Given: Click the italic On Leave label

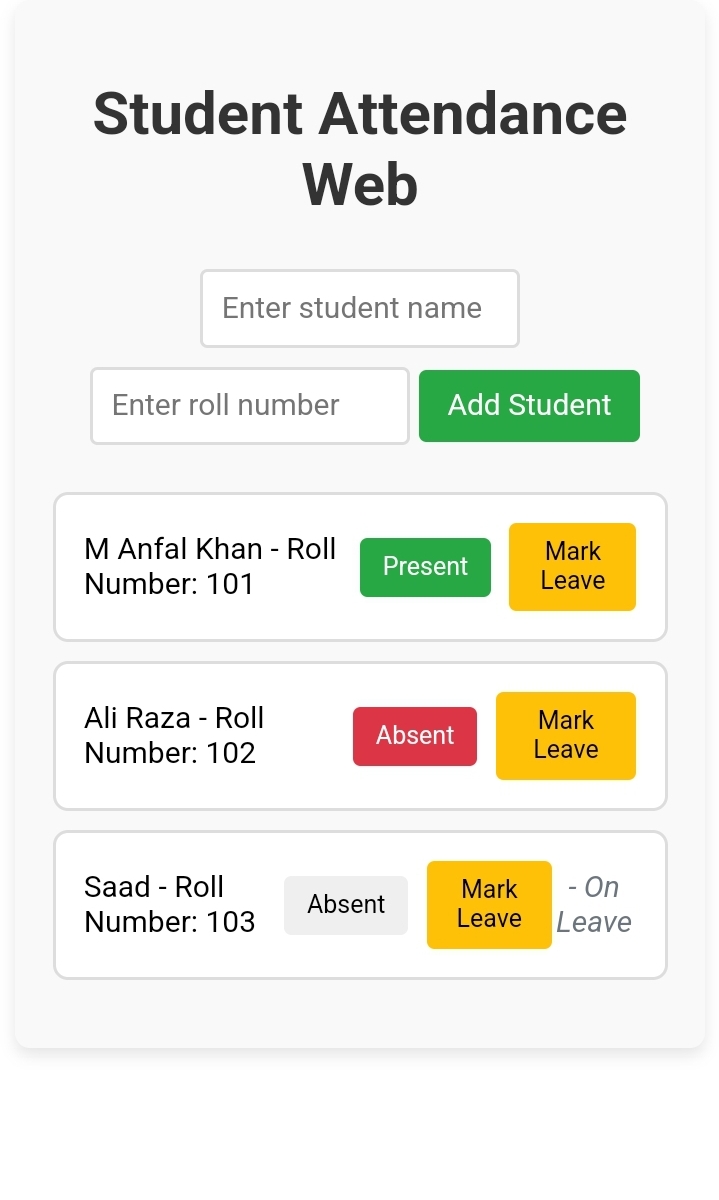Looking at the screenshot, I should 595,905.
